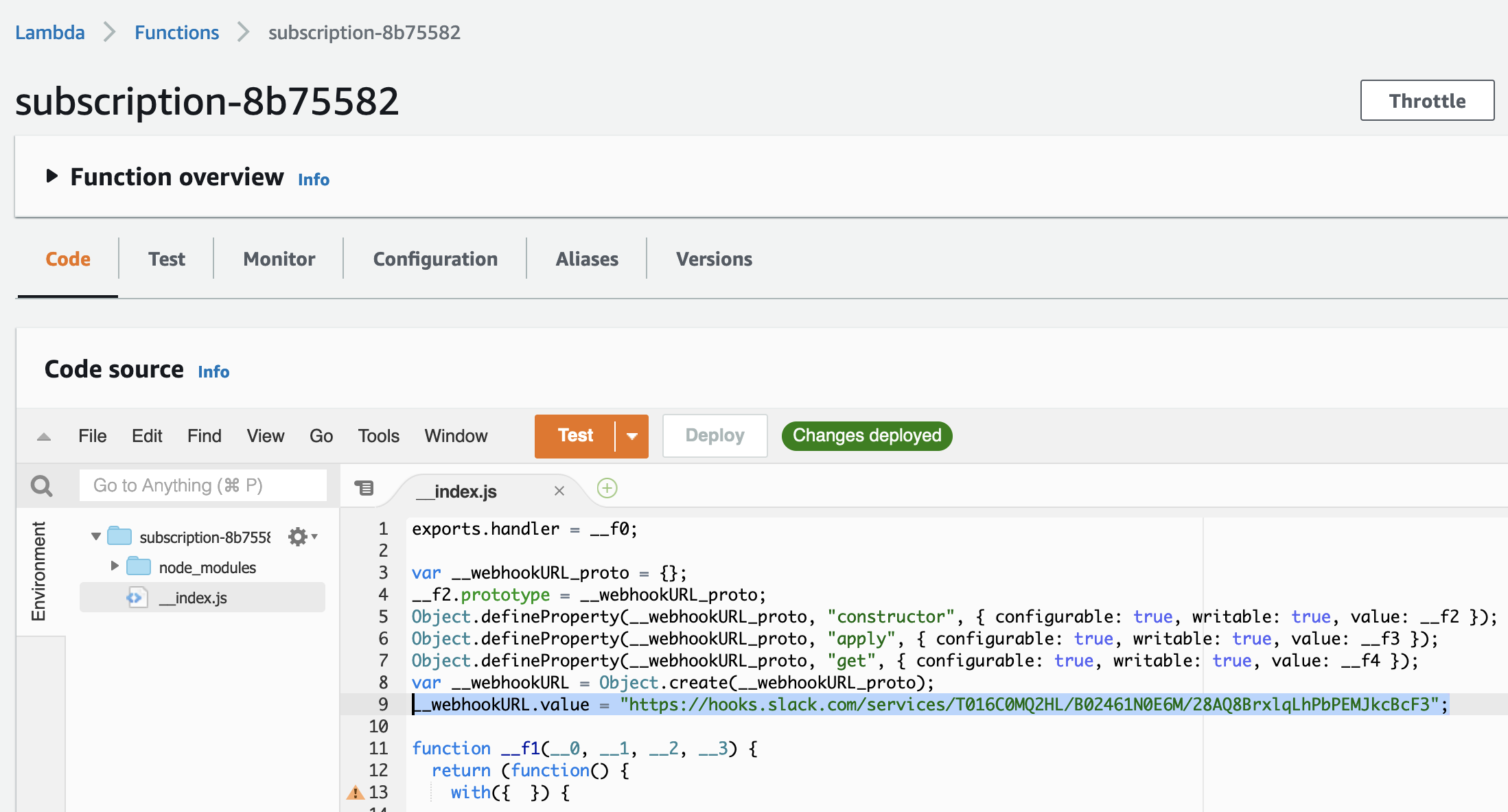Viewport: 1508px width, 812px height.
Task: Click the subscription-8b75582 breadcrumb text
Action: pos(364,32)
